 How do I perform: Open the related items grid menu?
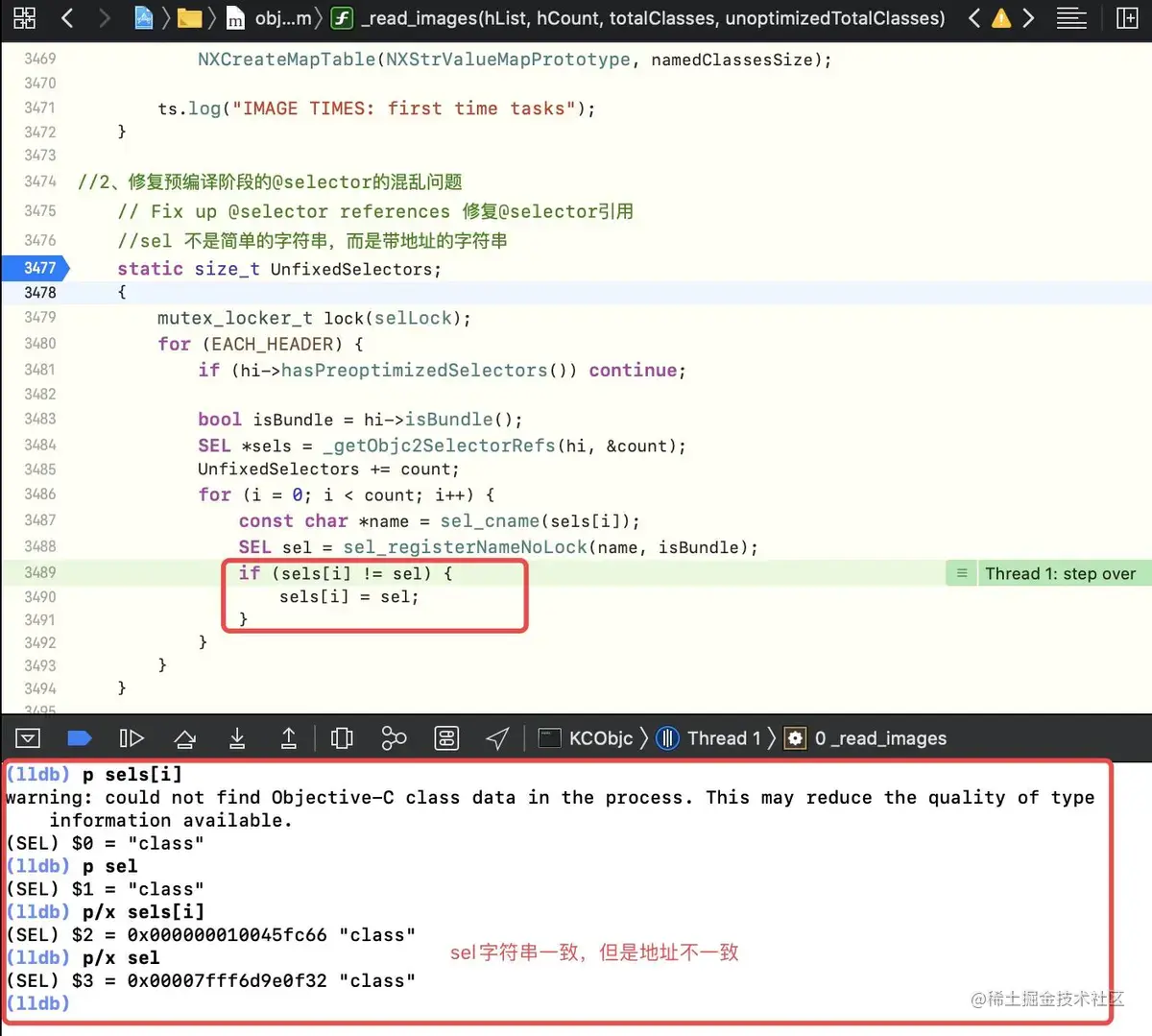tap(25, 17)
